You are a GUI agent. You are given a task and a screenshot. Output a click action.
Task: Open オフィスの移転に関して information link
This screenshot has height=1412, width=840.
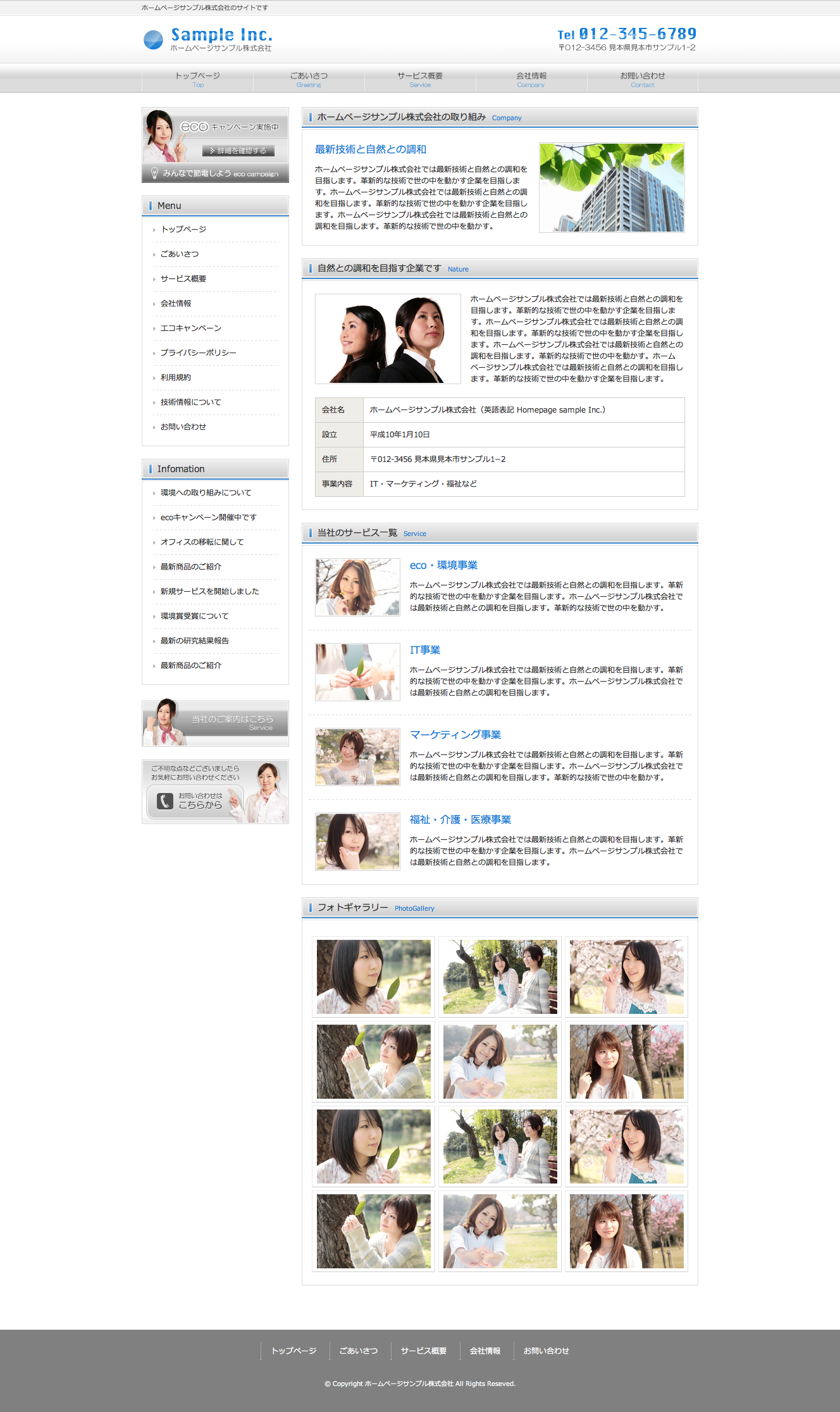click(x=202, y=542)
